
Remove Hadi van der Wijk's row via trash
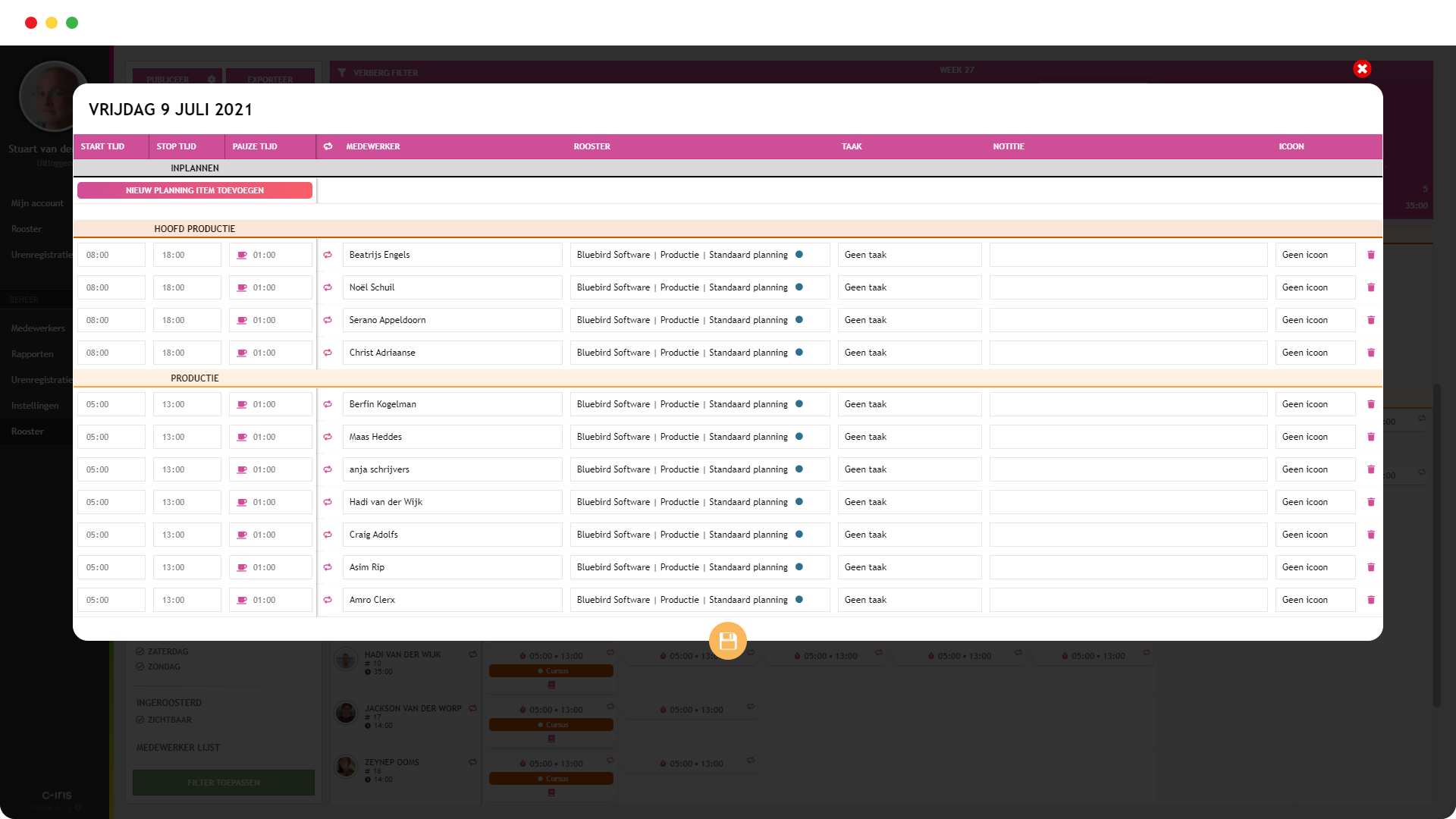point(1370,502)
